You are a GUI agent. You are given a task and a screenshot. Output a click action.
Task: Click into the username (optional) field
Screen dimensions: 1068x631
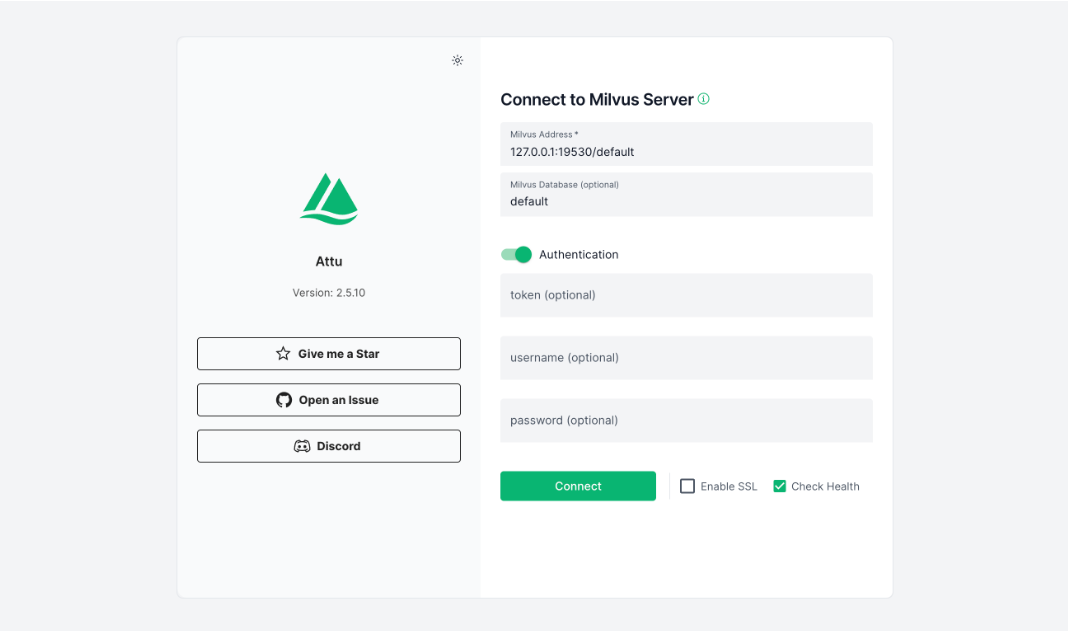tap(687, 358)
